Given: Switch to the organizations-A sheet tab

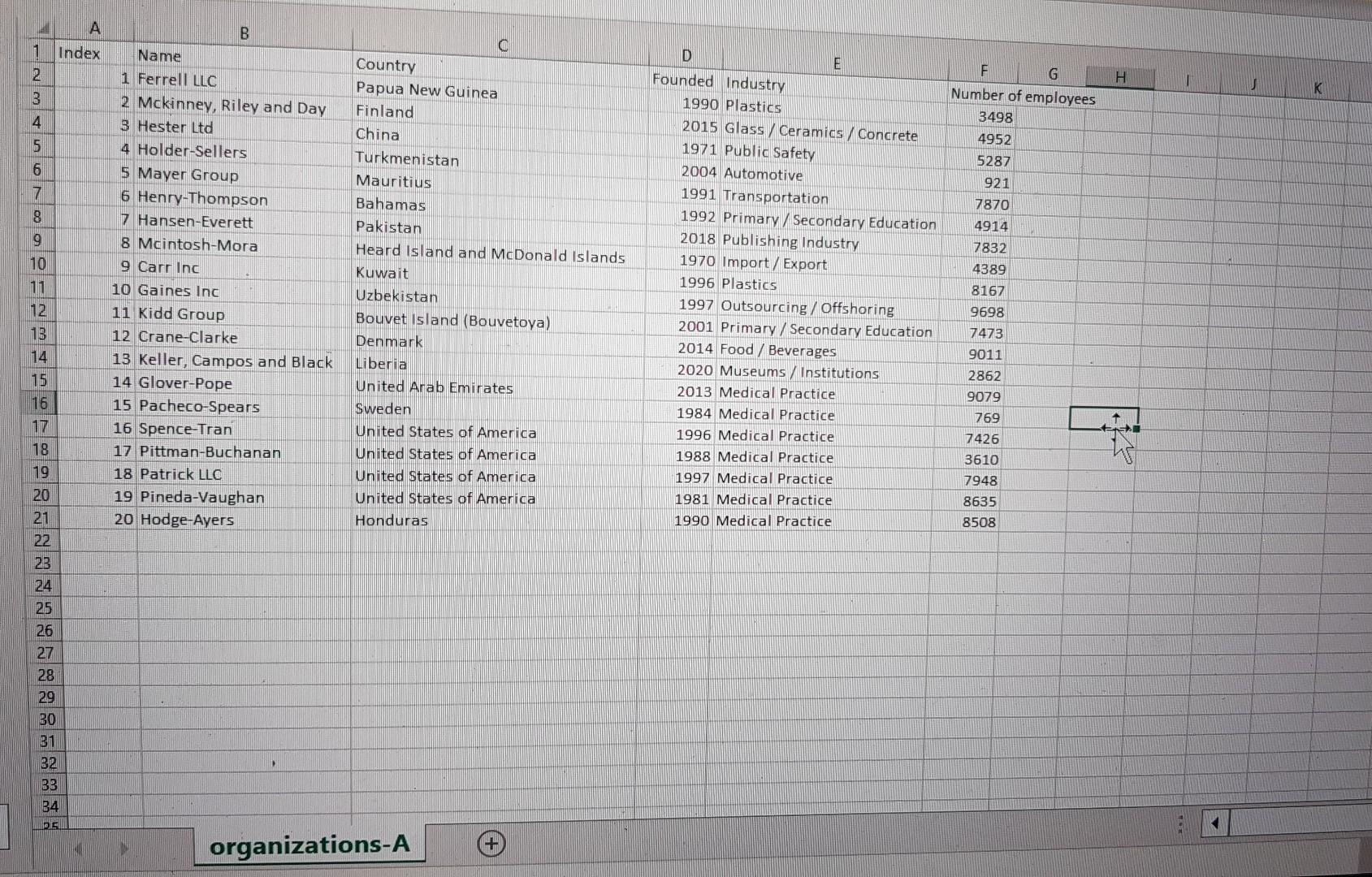Looking at the screenshot, I should [x=309, y=845].
